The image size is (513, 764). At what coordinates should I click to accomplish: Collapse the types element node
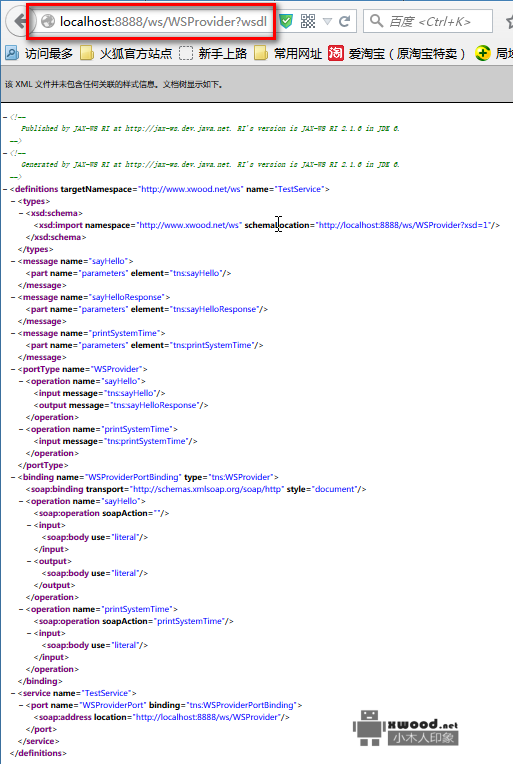click(x=13, y=201)
